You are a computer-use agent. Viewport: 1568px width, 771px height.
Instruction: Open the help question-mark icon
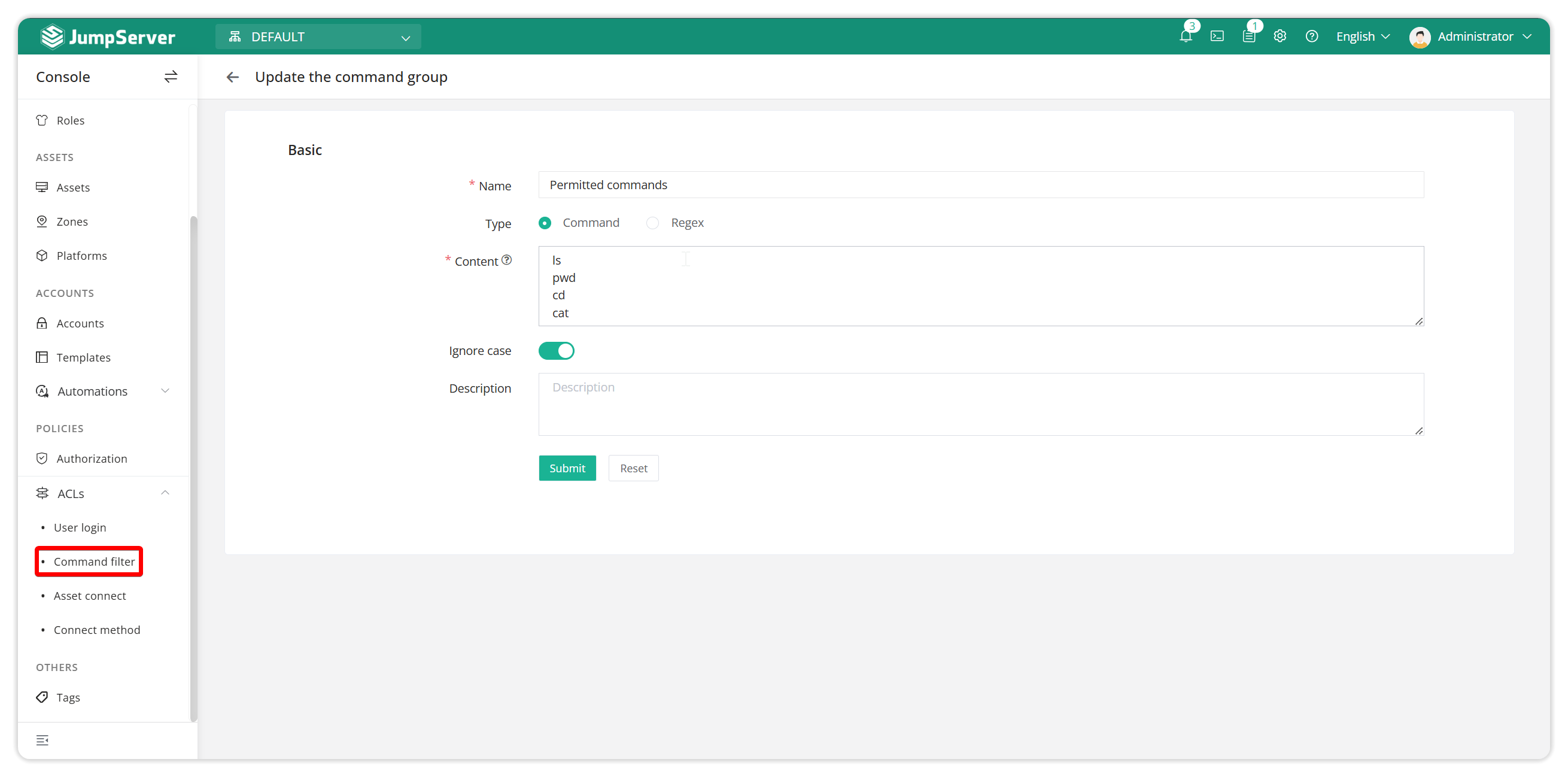(x=1312, y=36)
